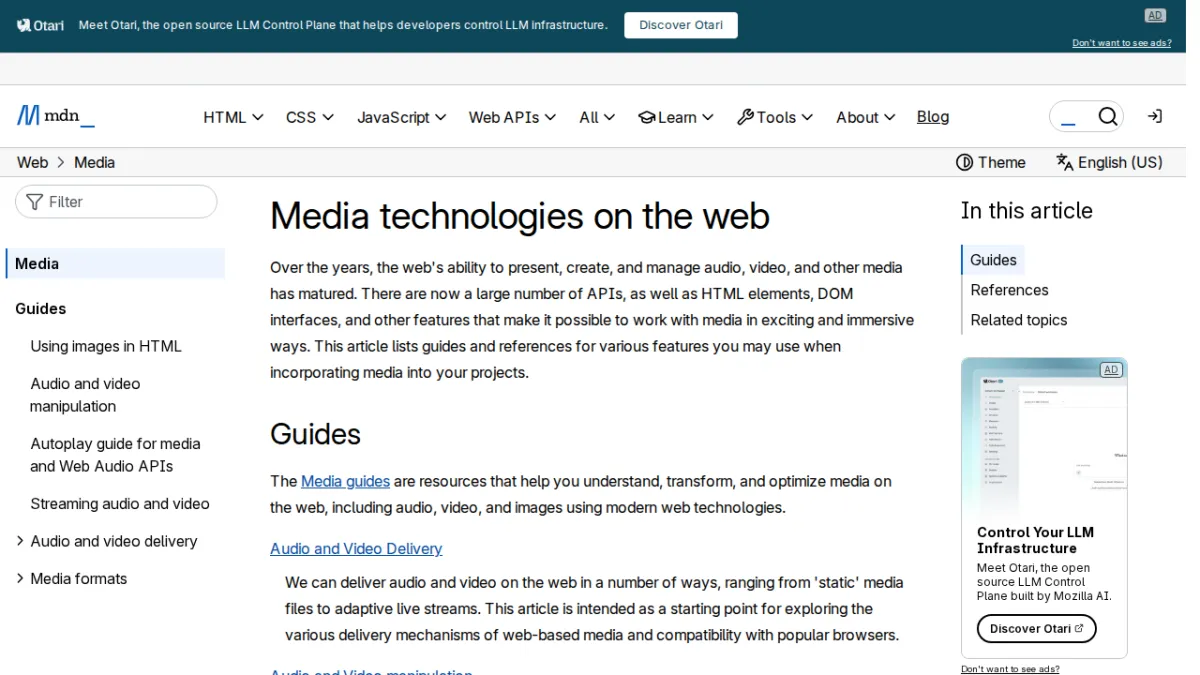Open the All dropdown menu
Screen dimensions: 1200x675
(597, 117)
